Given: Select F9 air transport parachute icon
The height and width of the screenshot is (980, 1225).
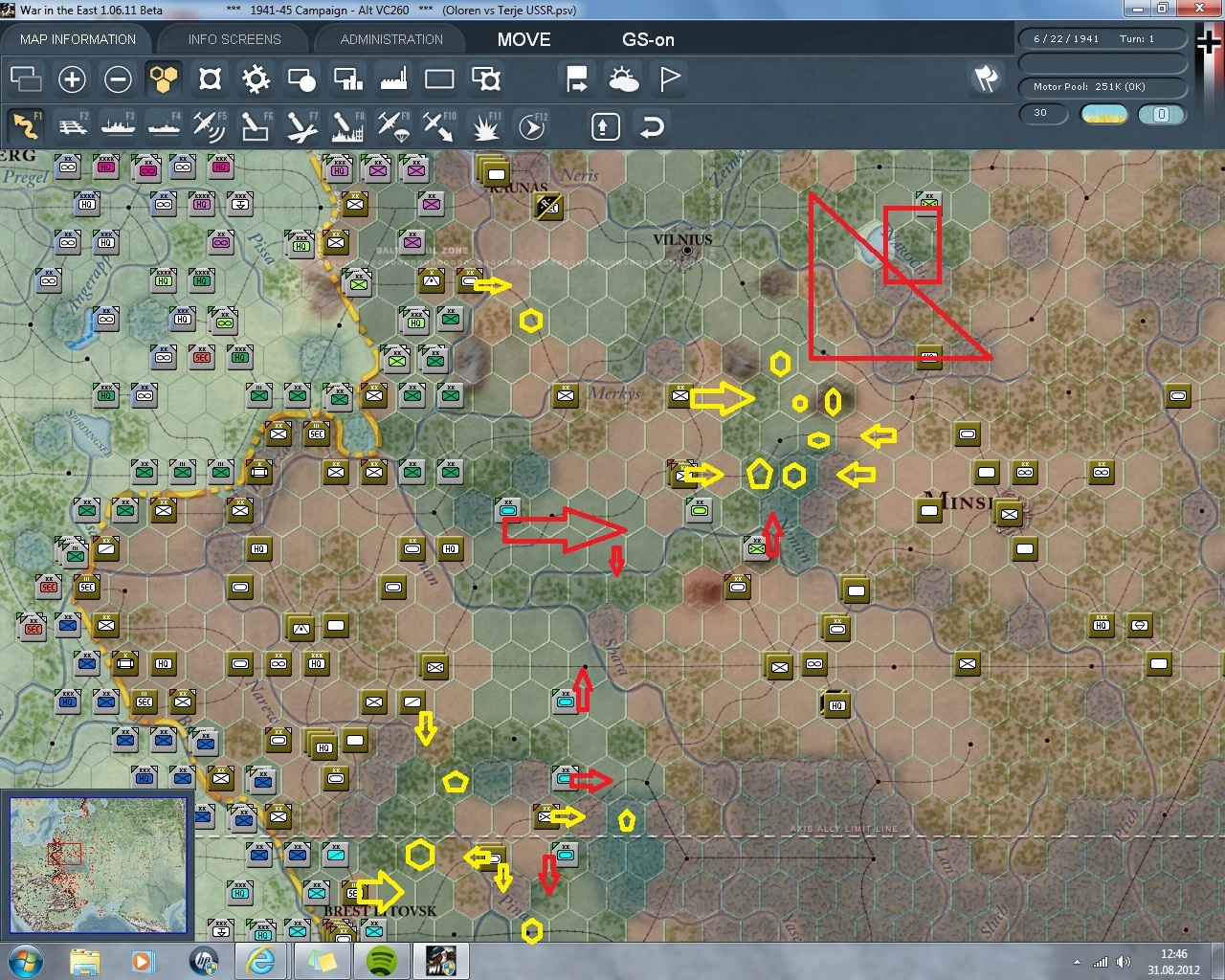Looking at the screenshot, I should (393, 126).
